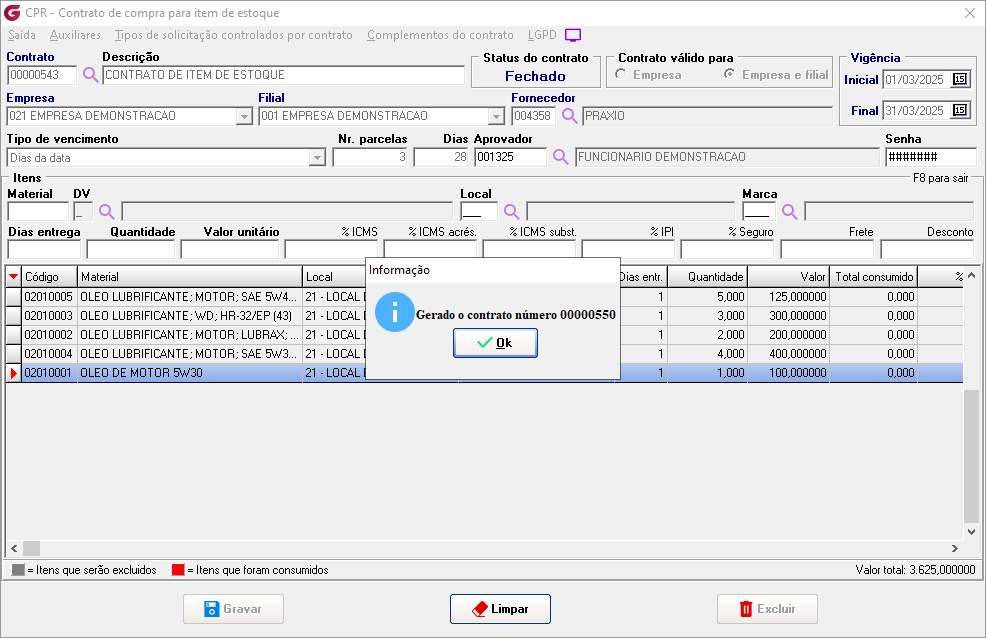Click the blue information icon in dialog
This screenshot has height=638, width=986.
point(394,312)
